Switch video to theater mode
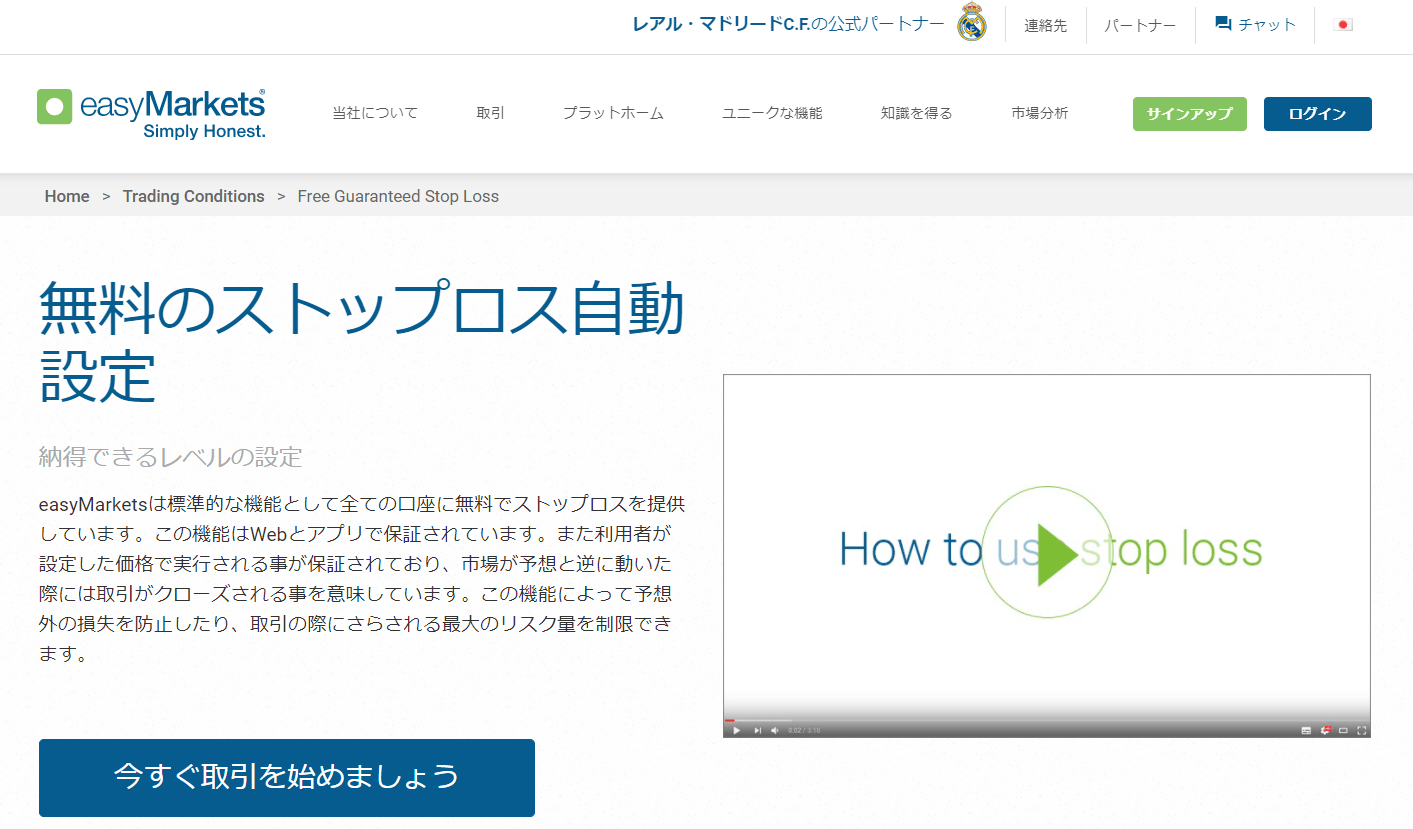This screenshot has height=829, width=1413. click(x=1343, y=730)
